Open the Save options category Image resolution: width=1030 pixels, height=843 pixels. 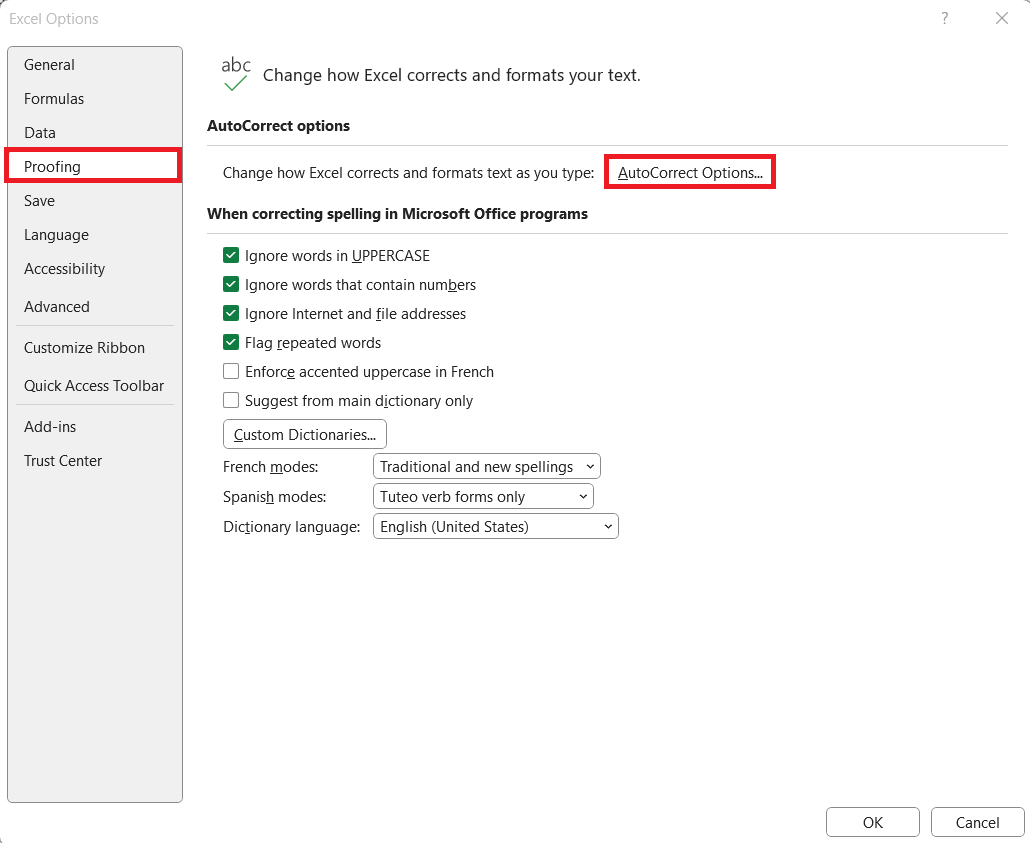click(x=95, y=200)
